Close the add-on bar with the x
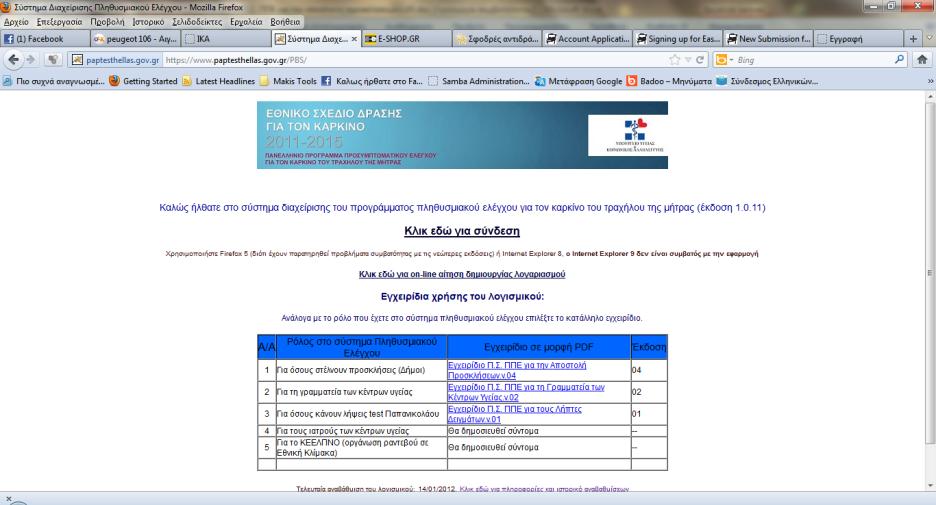 tap(8, 498)
